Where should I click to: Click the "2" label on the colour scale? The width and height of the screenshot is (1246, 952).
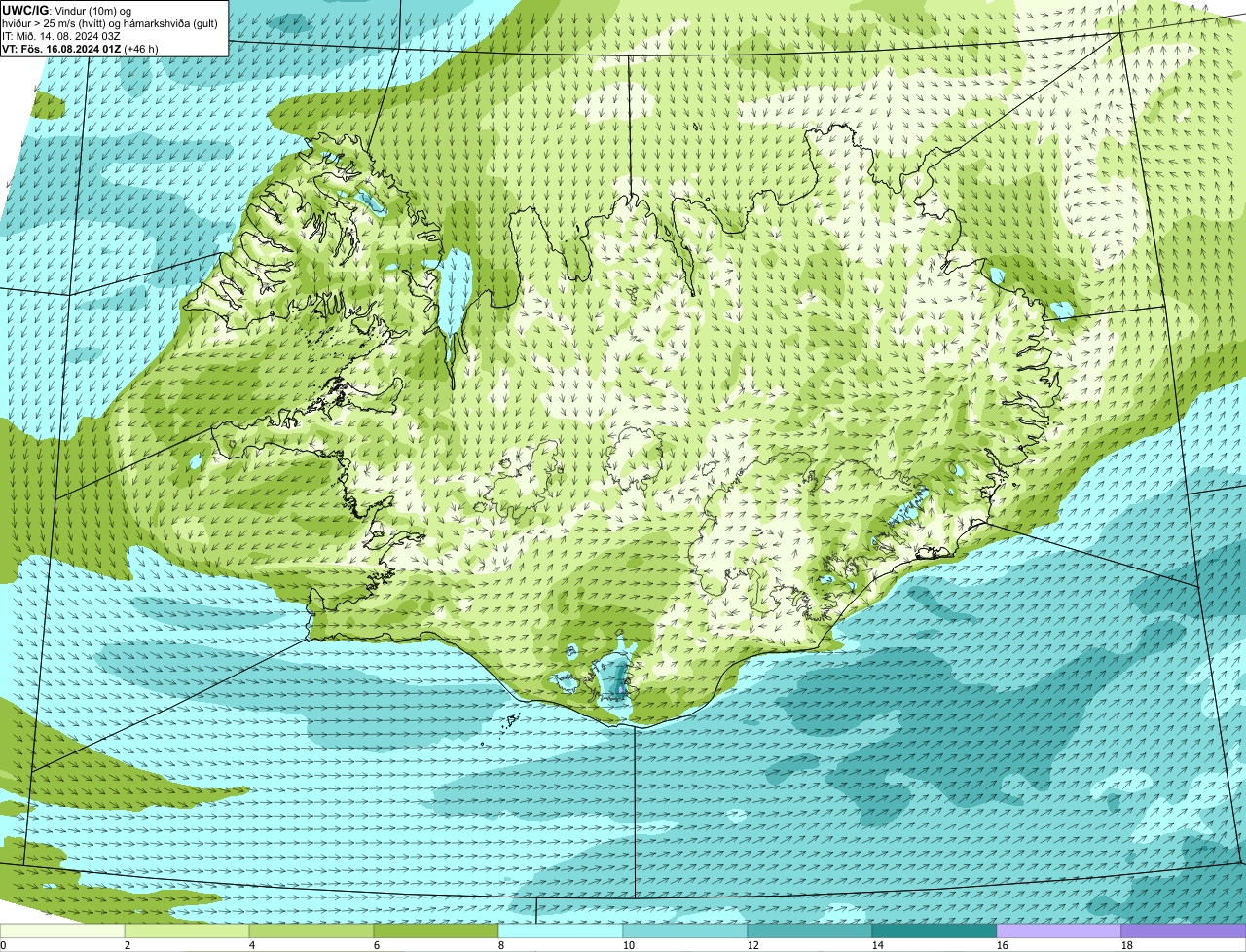[128, 945]
